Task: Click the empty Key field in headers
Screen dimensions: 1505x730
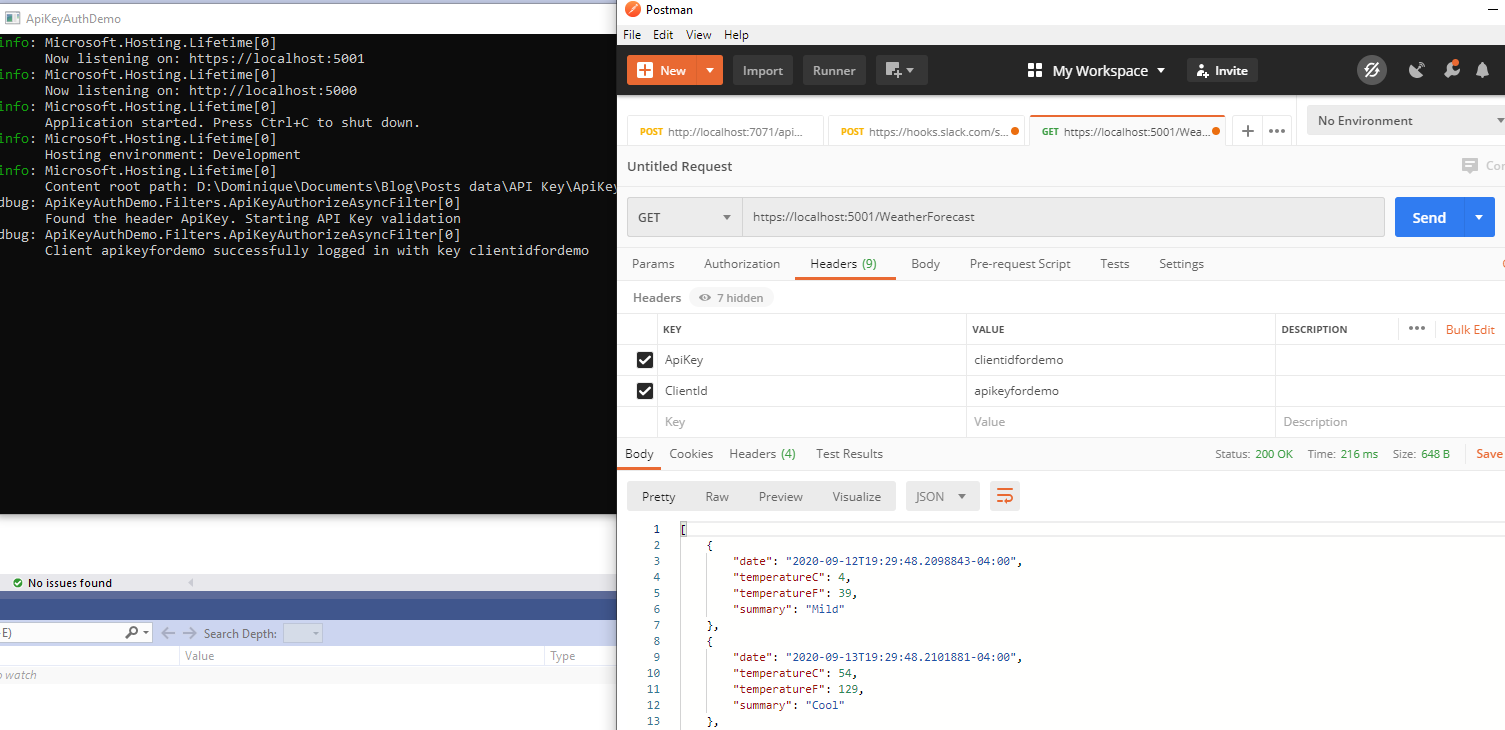Action: (x=812, y=422)
